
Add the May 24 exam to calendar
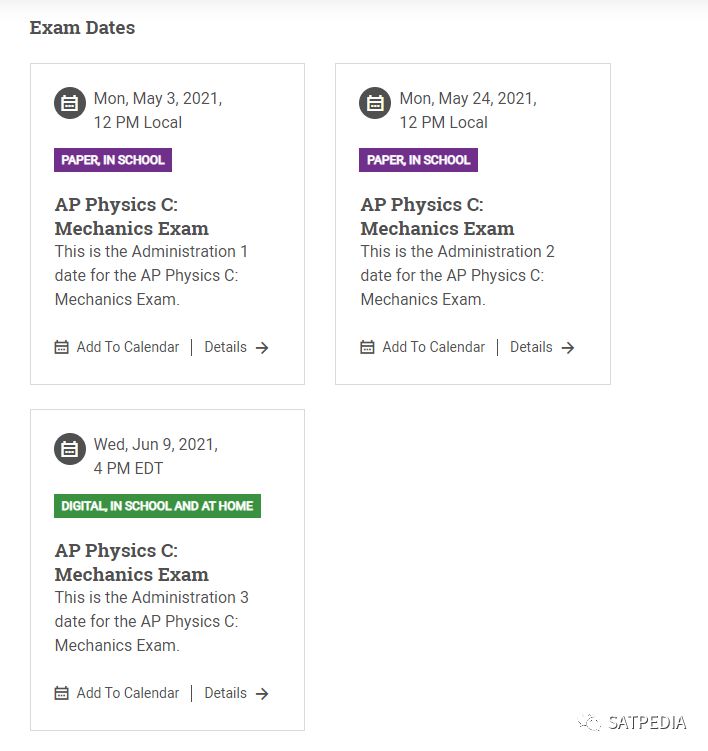[x=433, y=347]
